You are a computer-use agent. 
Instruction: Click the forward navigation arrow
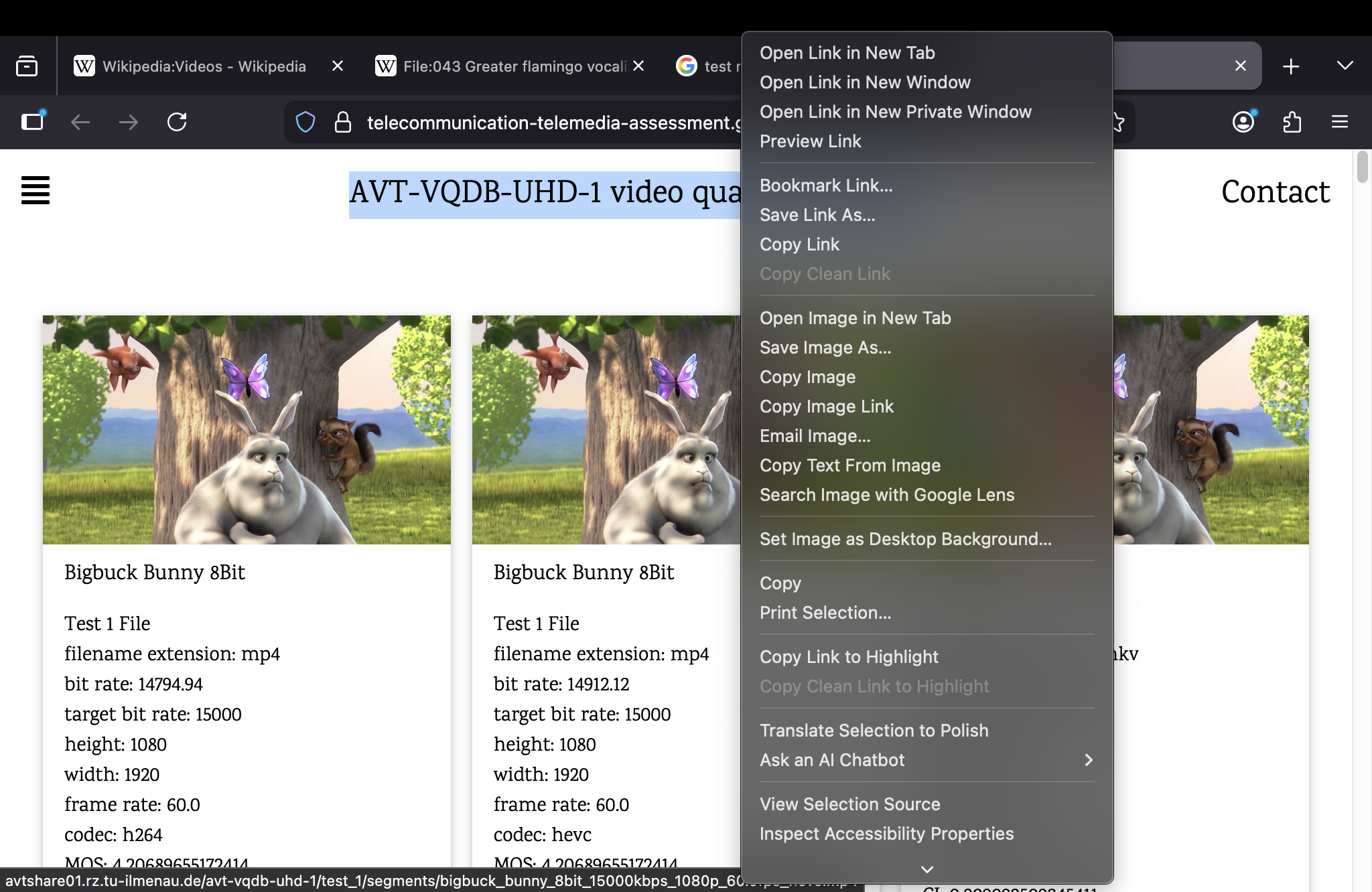[x=128, y=122]
